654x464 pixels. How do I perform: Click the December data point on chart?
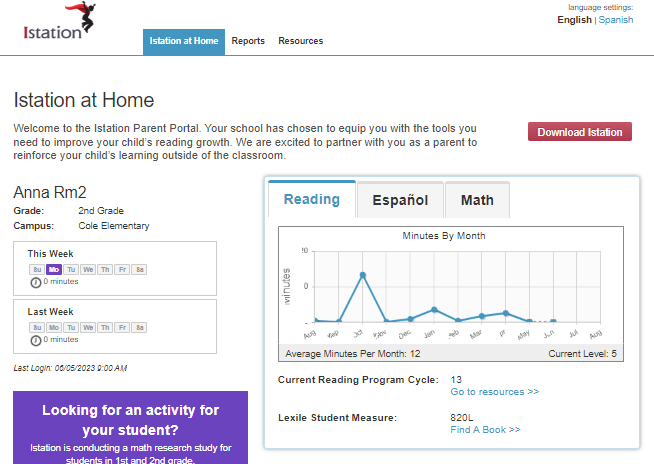coord(410,319)
